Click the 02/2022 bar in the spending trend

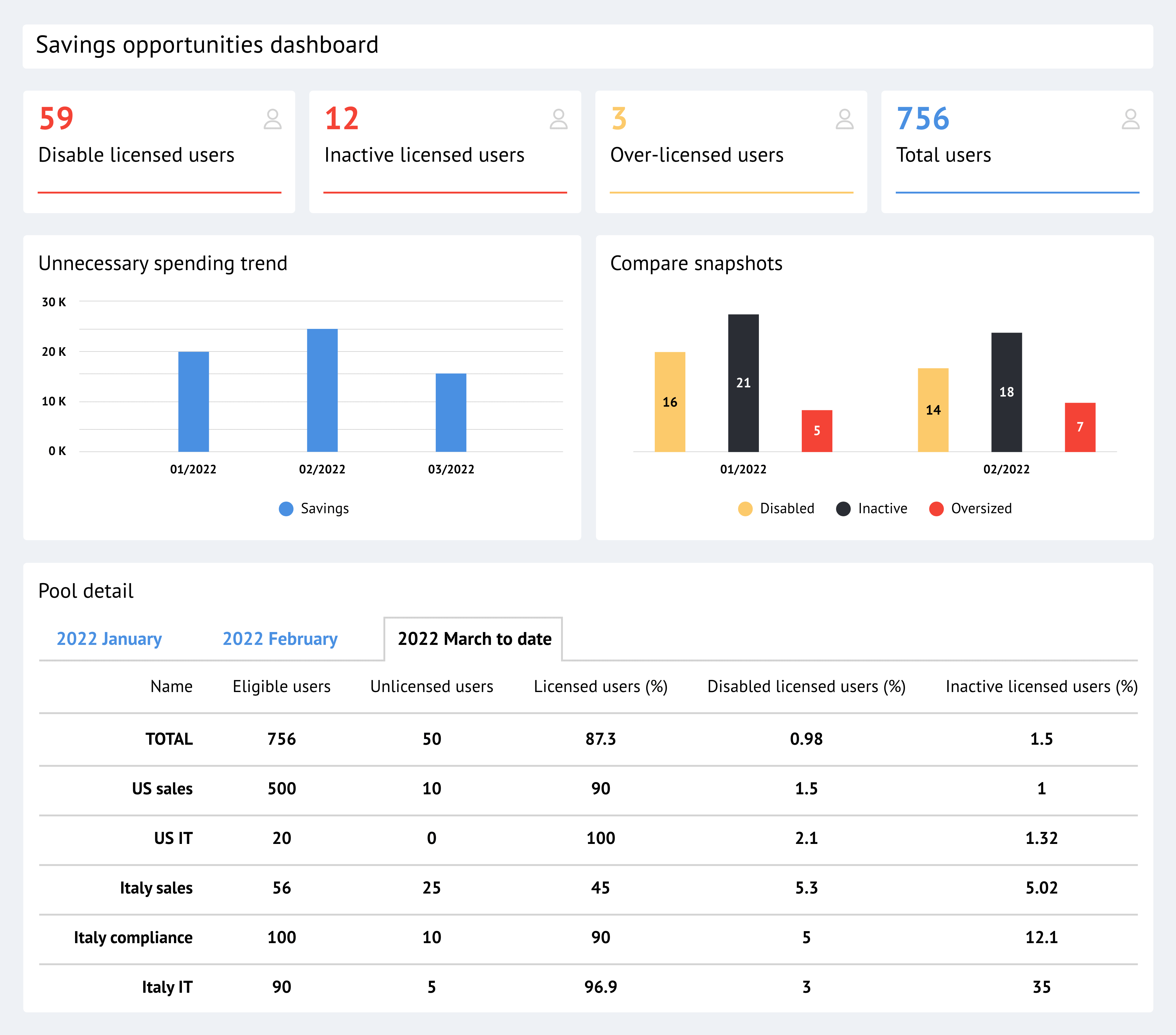click(x=323, y=389)
